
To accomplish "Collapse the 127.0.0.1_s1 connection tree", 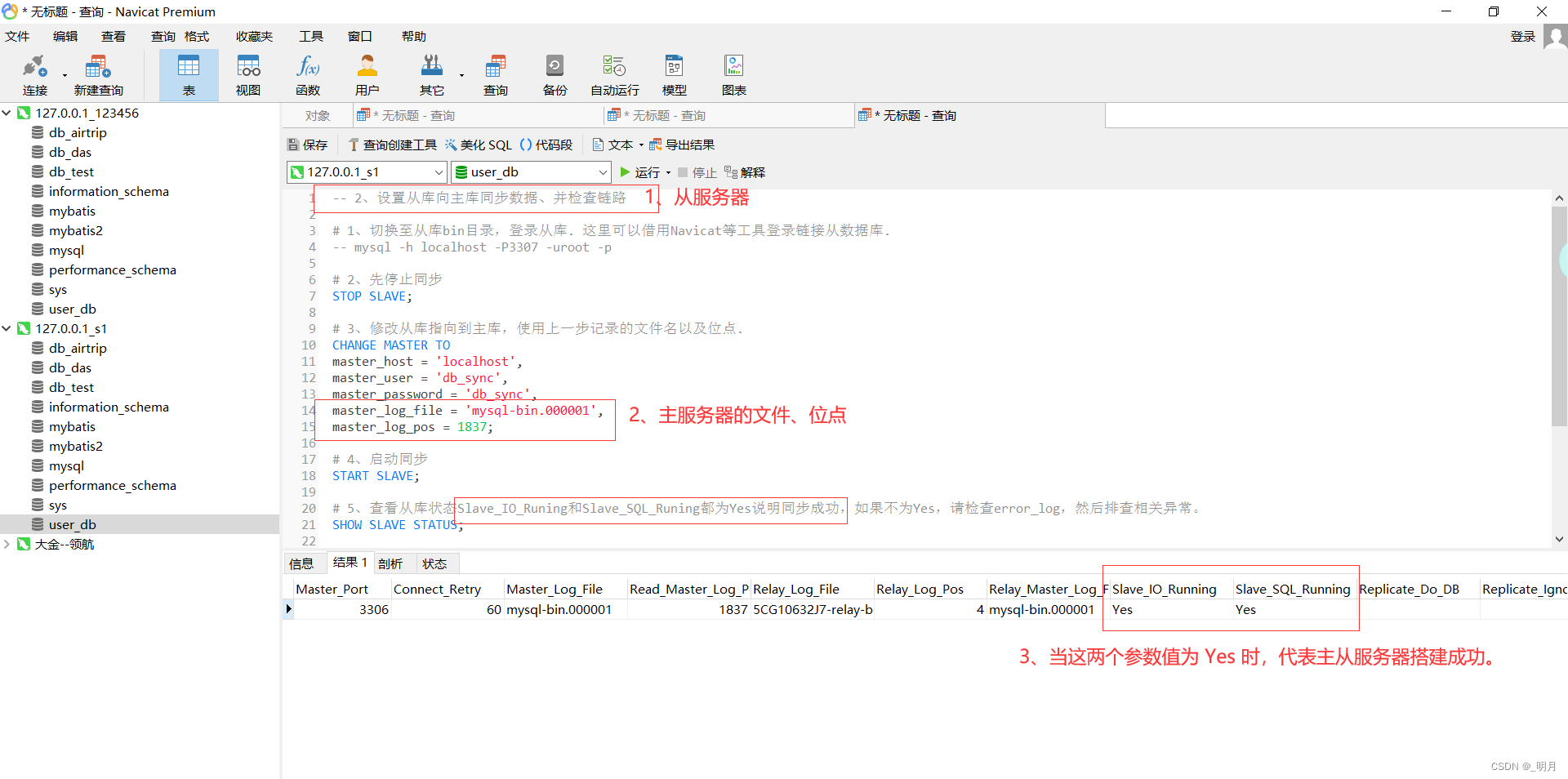I will [x=7, y=328].
